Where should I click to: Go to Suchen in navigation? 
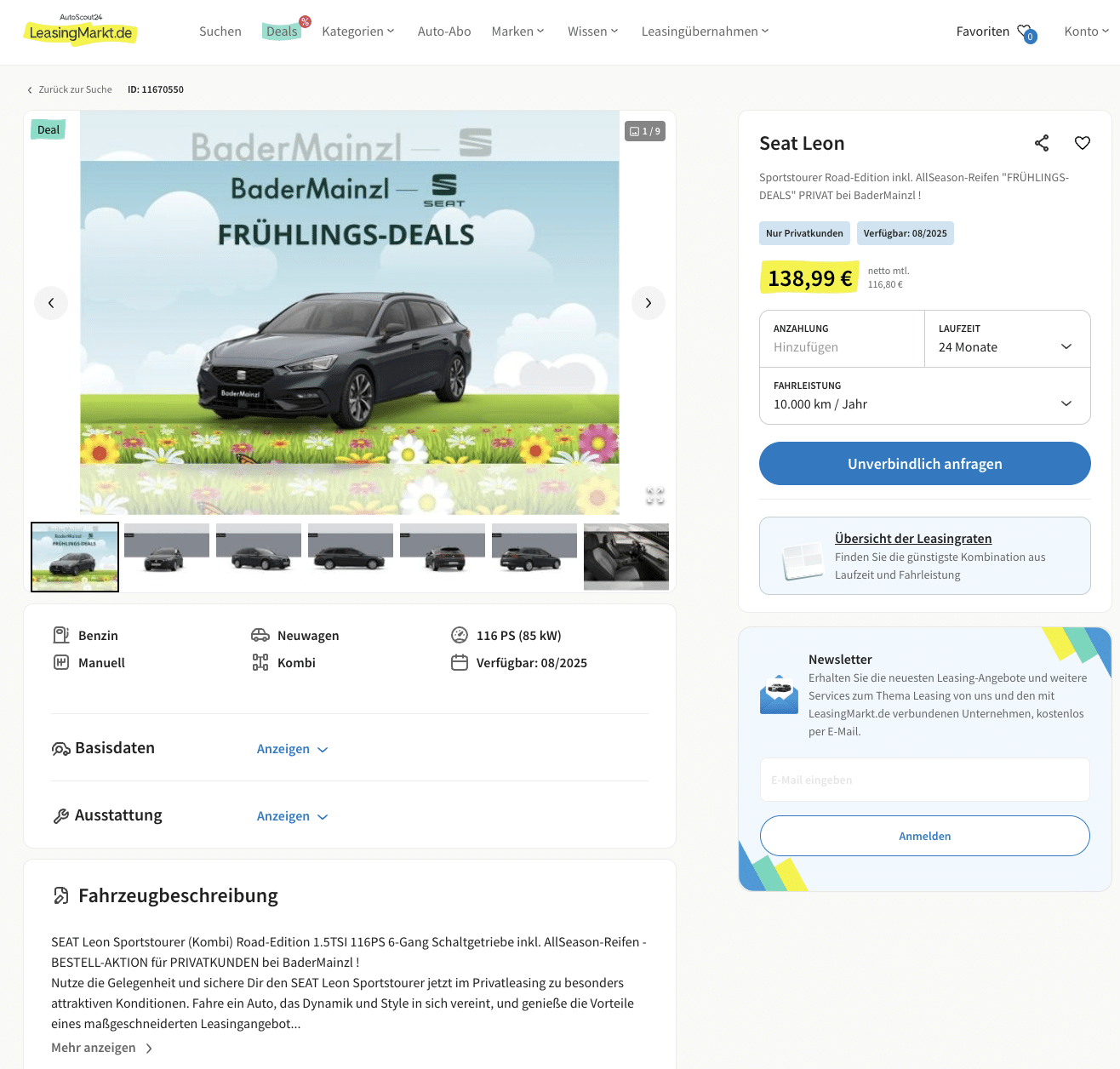tap(220, 31)
